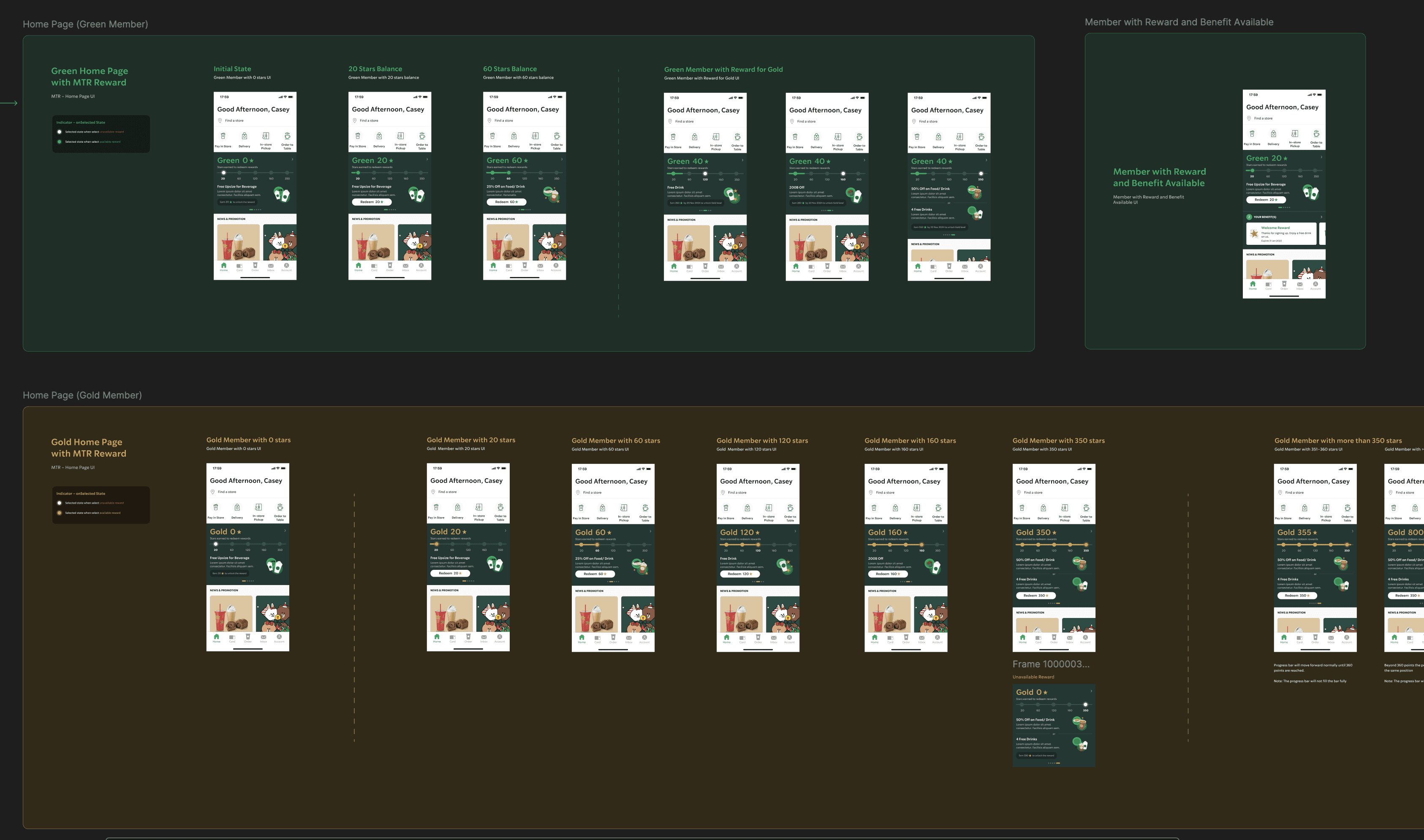Image resolution: width=1424 pixels, height=840 pixels.
Task: Click Home icon in Member with Reward and Benefit mockup
Action: [1253, 284]
